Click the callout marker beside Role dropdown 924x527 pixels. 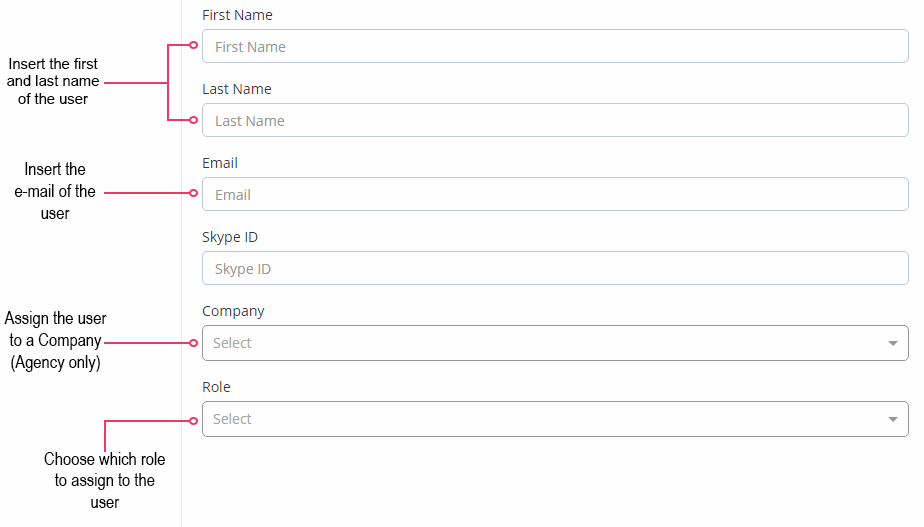point(193,421)
